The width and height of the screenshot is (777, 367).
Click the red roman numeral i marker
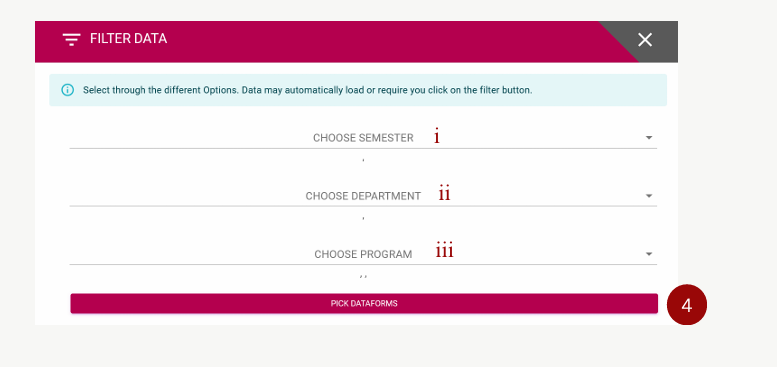click(437, 136)
